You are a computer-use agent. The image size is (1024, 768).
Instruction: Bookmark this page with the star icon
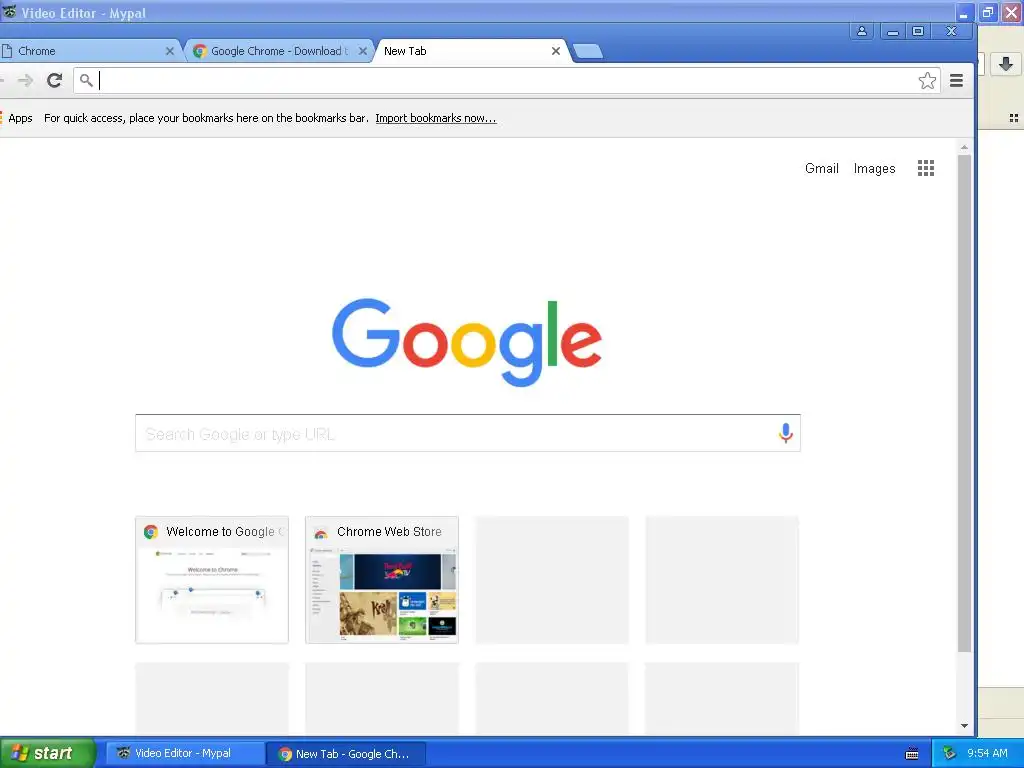[927, 80]
